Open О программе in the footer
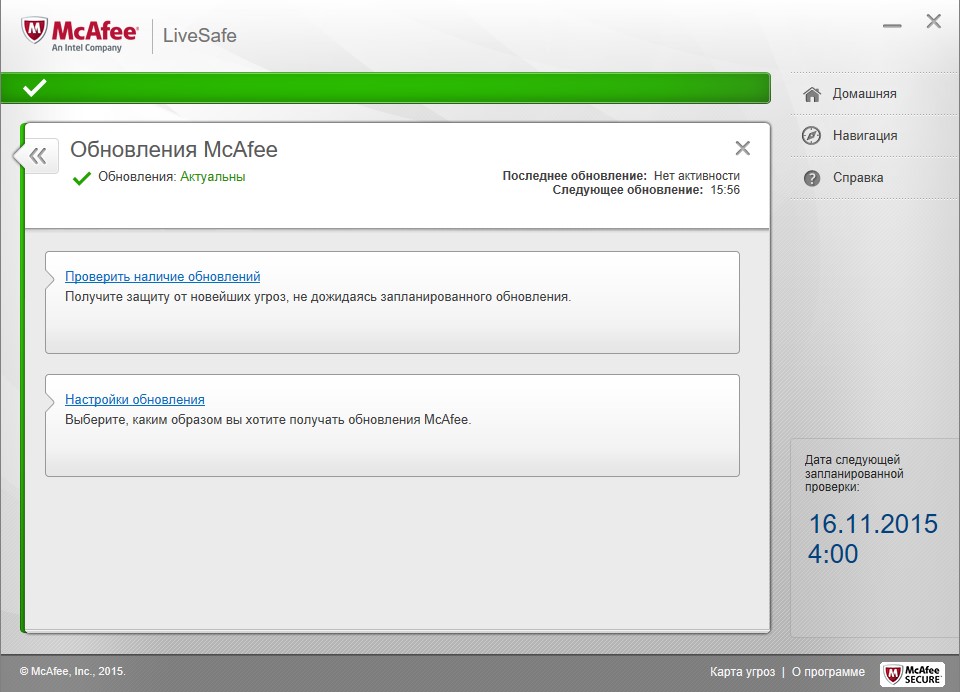The width and height of the screenshot is (960, 692). pyautogui.click(x=828, y=672)
